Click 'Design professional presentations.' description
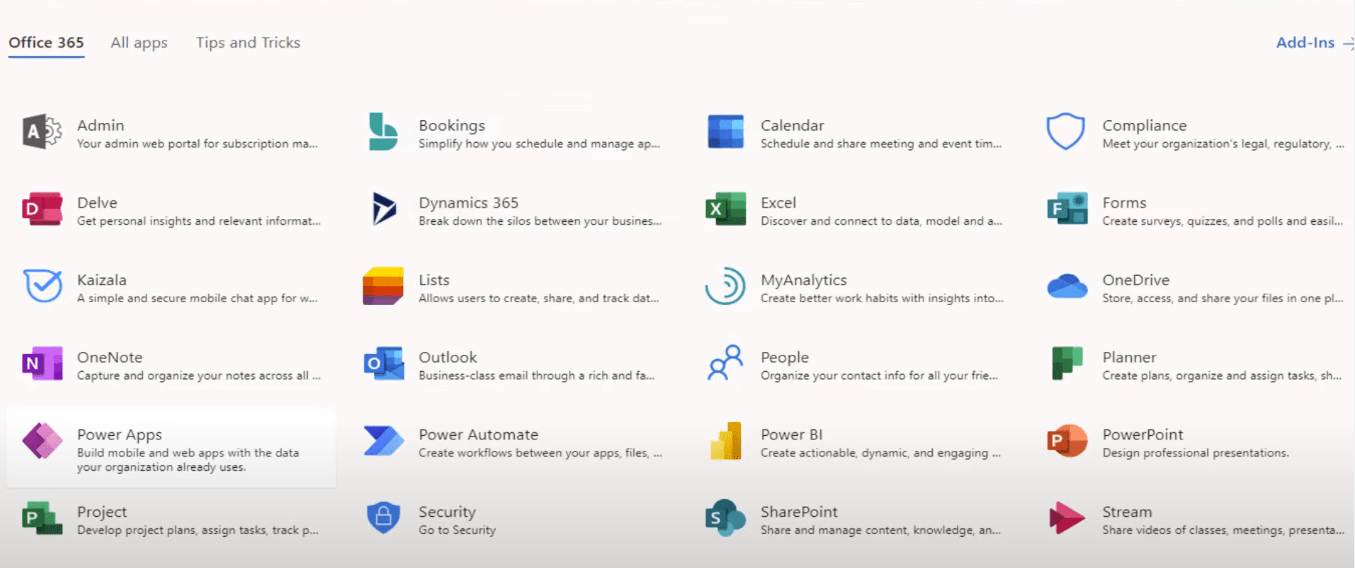This screenshot has width=1355, height=568. 1195,453
